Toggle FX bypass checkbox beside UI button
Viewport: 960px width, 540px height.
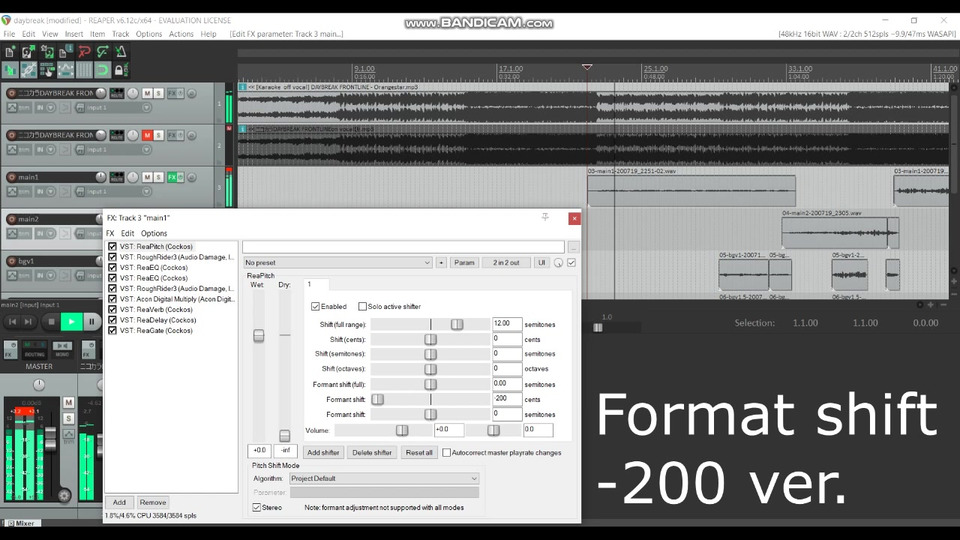tap(571, 263)
